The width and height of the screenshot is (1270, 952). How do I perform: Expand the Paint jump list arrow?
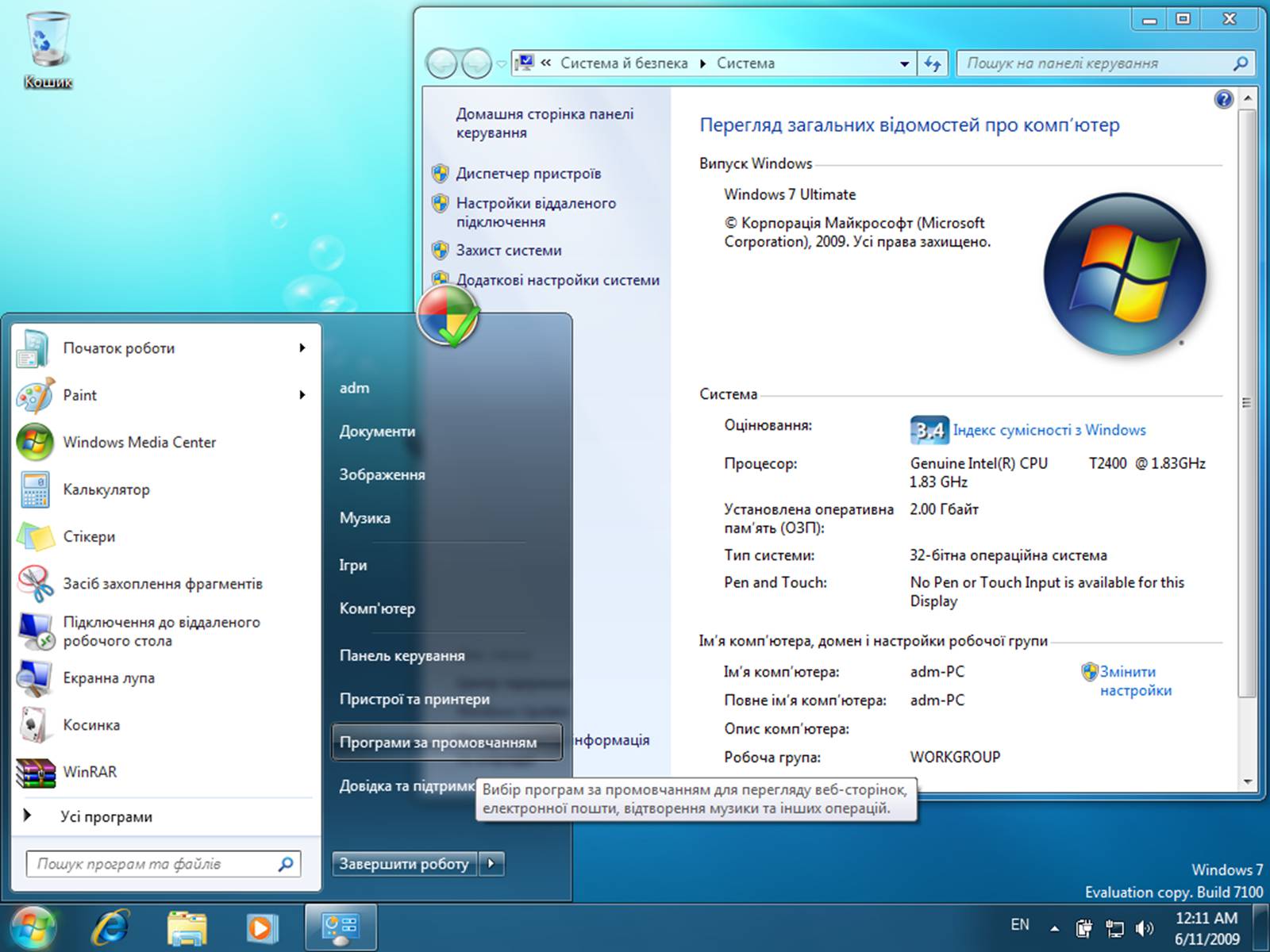pyautogui.click(x=302, y=394)
